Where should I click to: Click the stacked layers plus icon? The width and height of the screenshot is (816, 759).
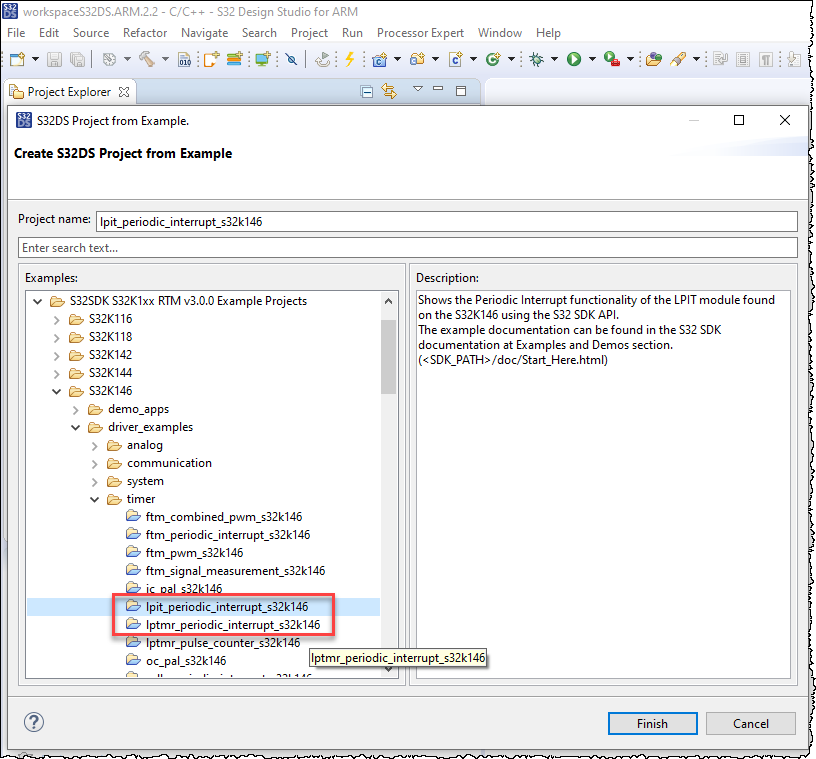tap(235, 59)
